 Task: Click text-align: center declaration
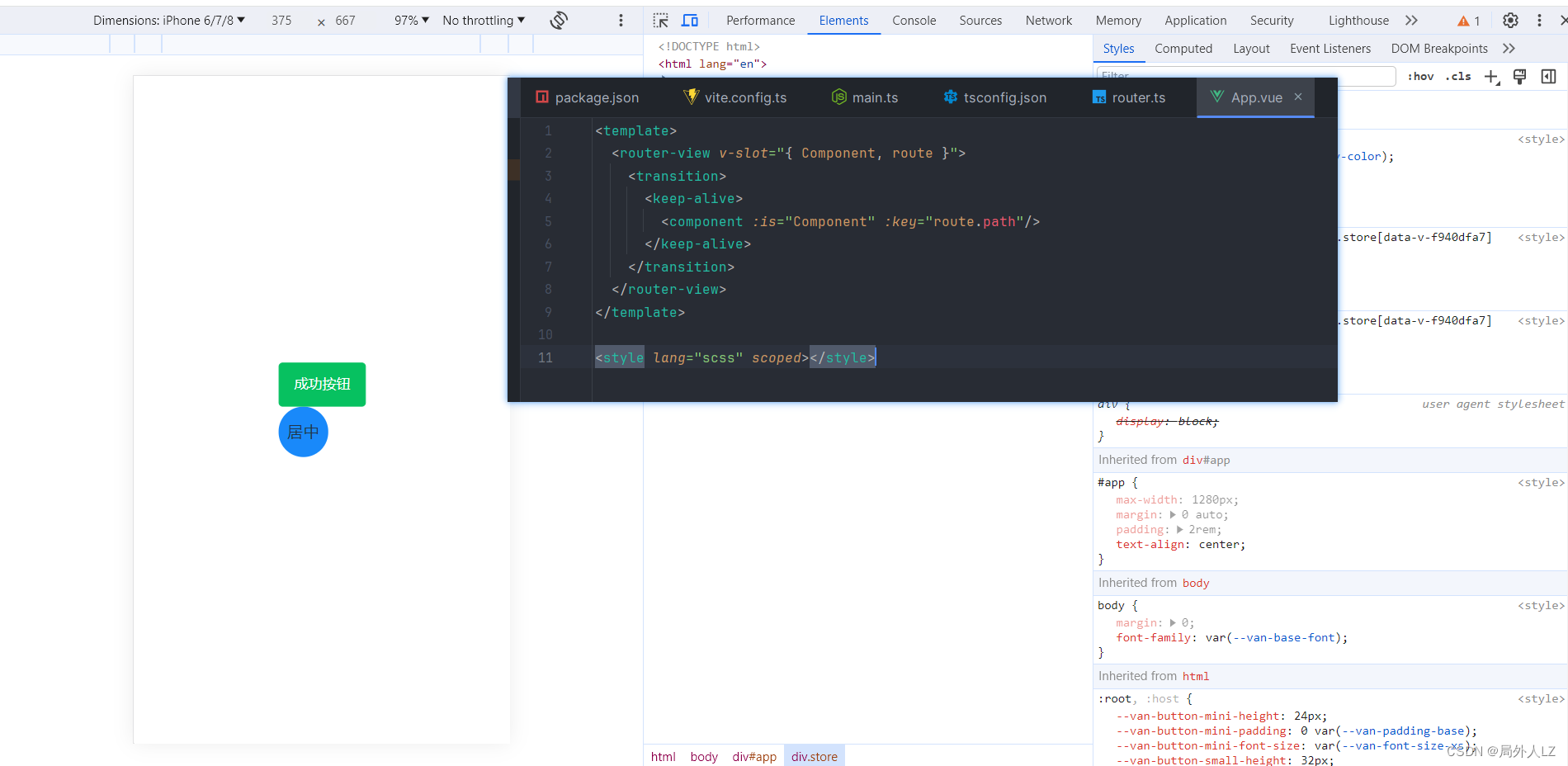tap(1180, 544)
